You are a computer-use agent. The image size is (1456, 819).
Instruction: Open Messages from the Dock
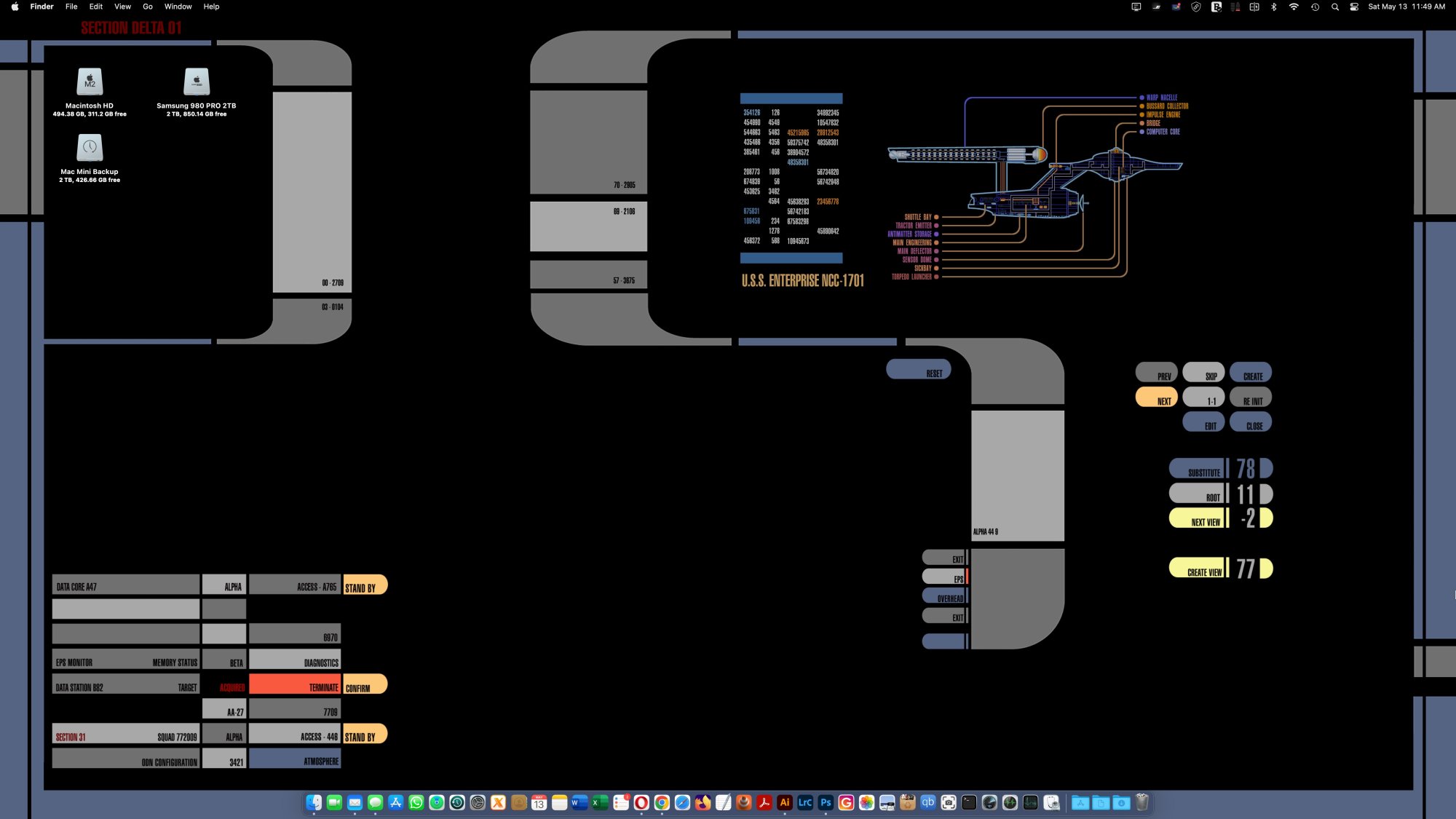click(375, 802)
